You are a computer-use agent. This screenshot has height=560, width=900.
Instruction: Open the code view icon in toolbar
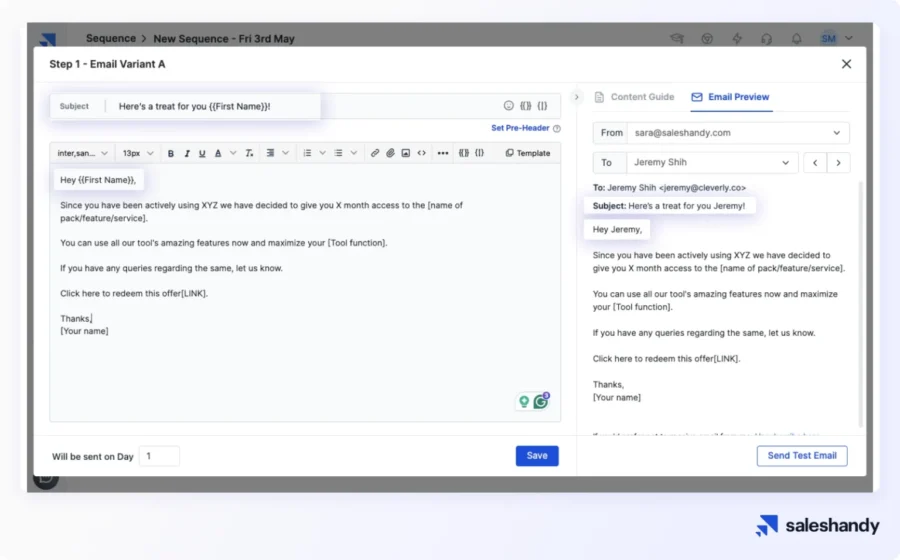(x=422, y=154)
